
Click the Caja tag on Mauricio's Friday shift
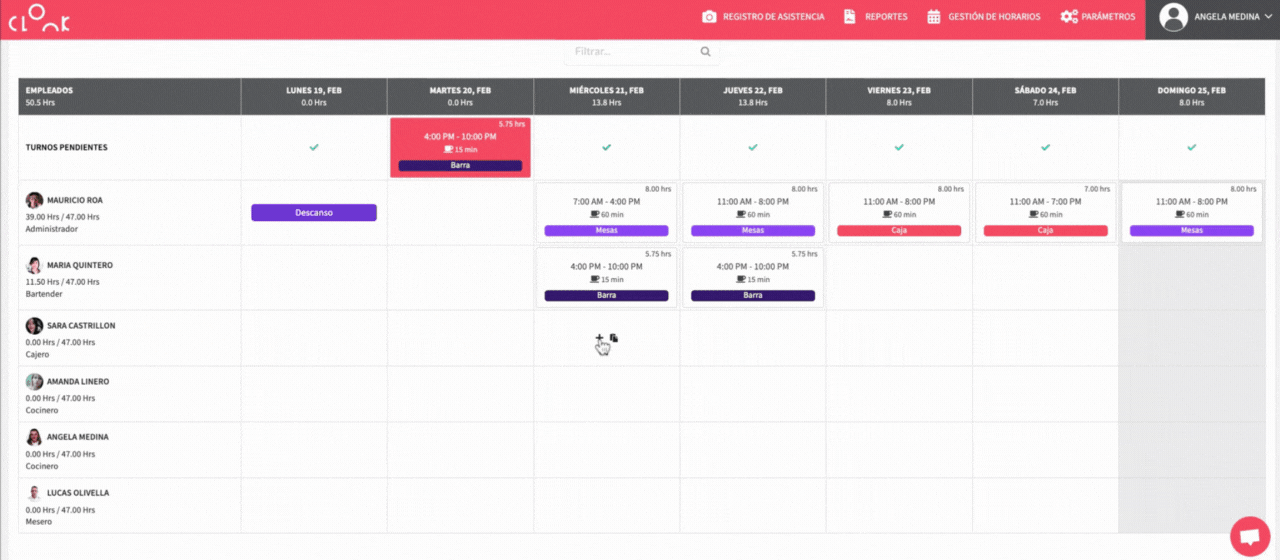point(899,230)
